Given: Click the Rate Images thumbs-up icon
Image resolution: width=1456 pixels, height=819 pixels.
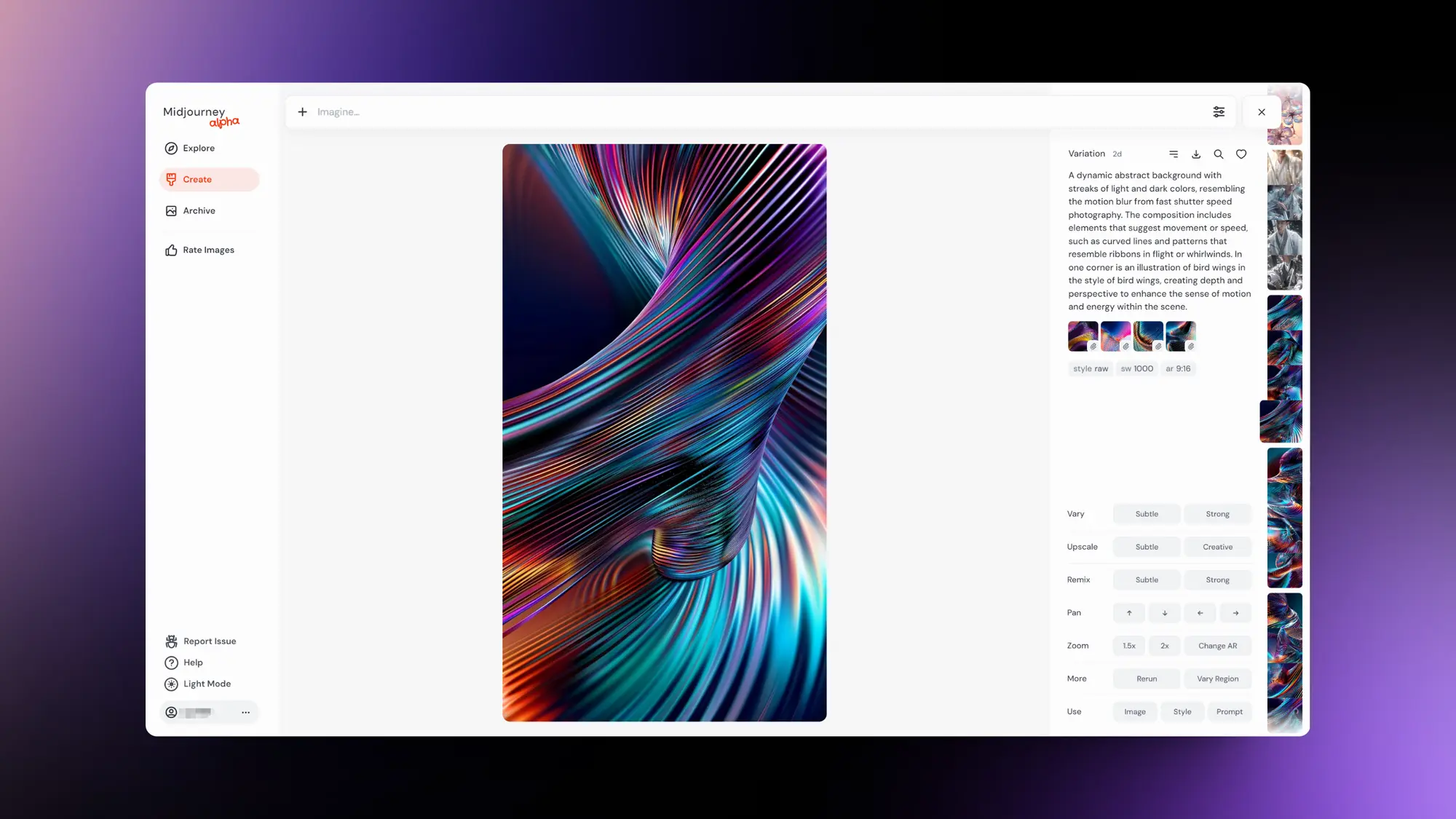Looking at the screenshot, I should 171,250.
